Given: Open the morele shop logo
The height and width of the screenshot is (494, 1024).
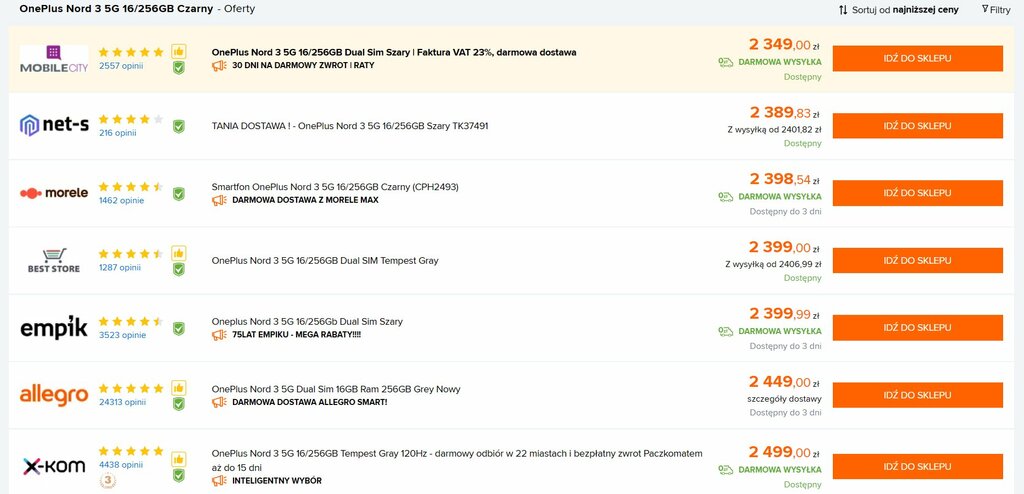Looking at the screenshot, I should (x=54, y=193).
